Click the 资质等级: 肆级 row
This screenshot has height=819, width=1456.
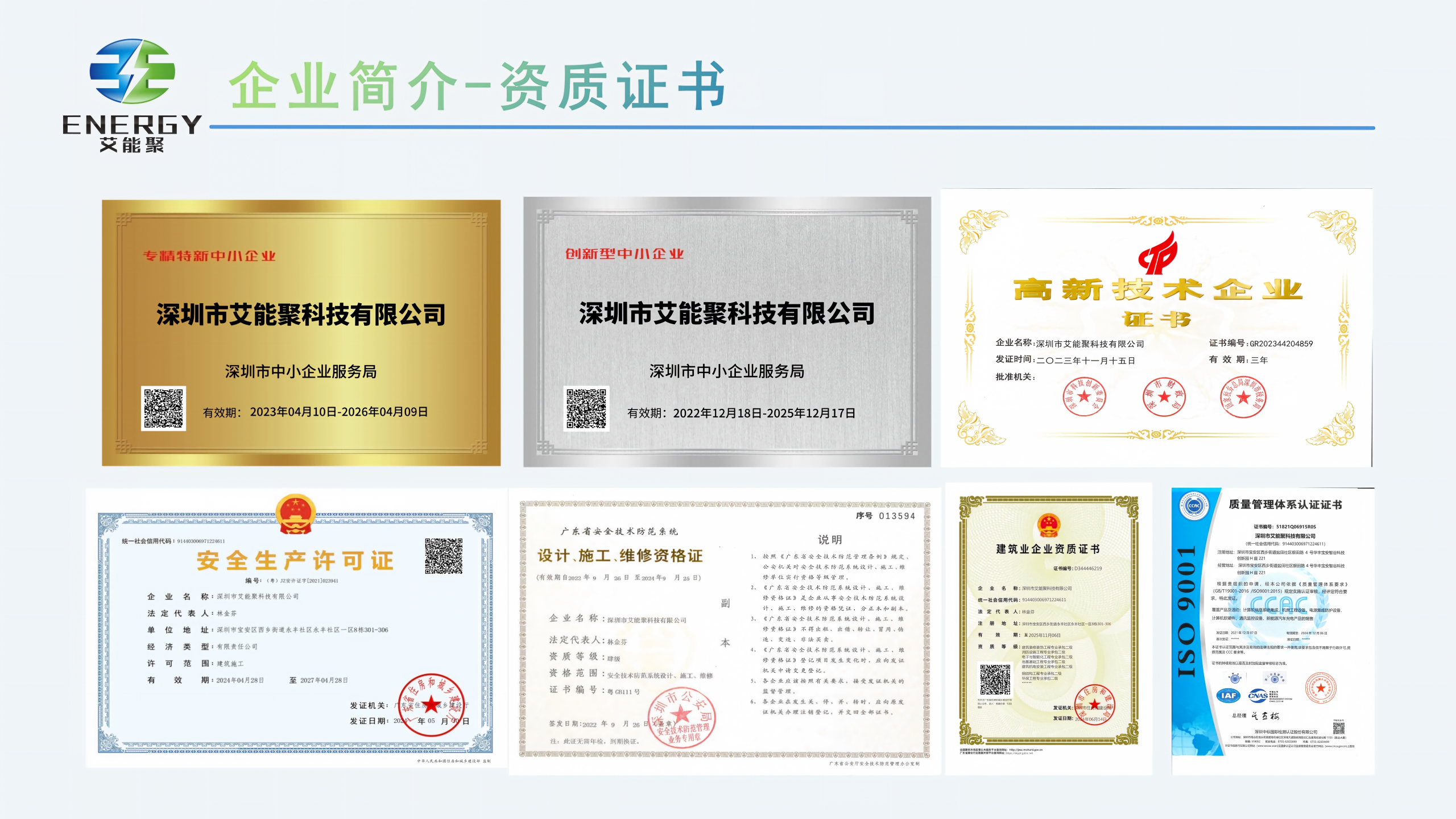[585, 657]
